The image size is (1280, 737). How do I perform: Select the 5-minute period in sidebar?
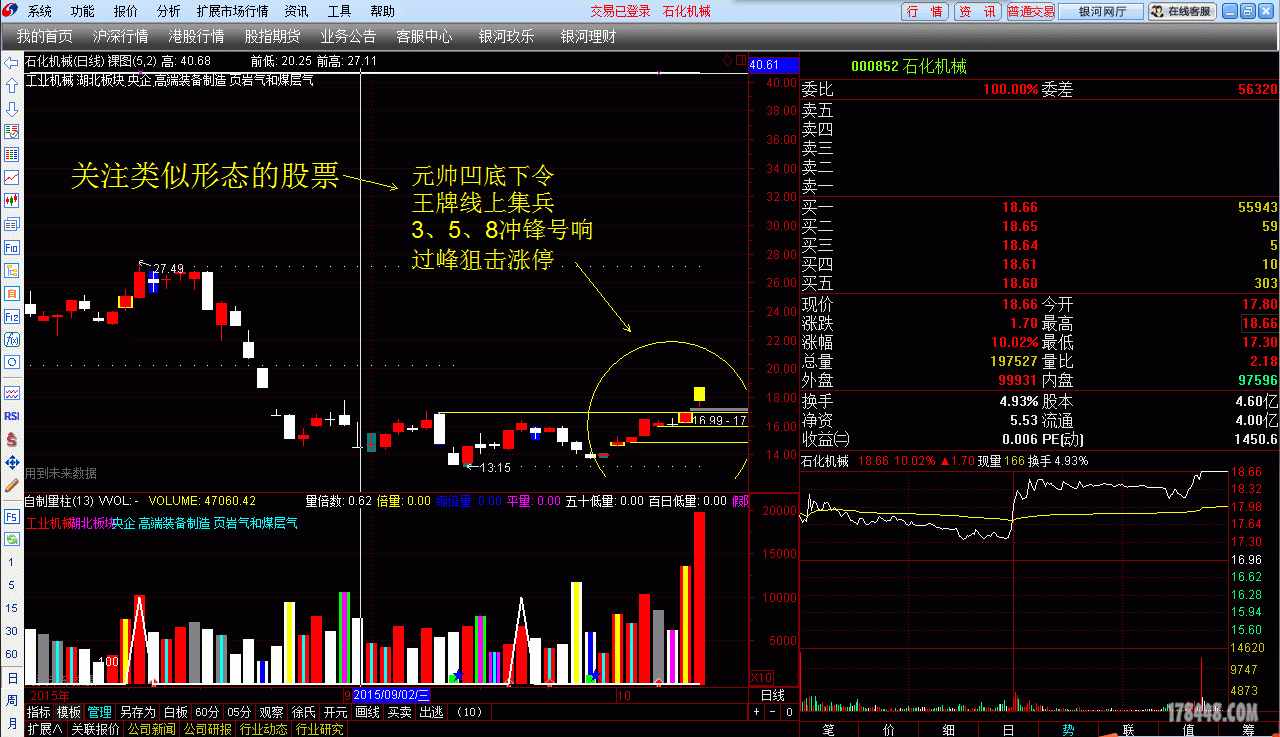pyautogui.click(x=12, y=585)
